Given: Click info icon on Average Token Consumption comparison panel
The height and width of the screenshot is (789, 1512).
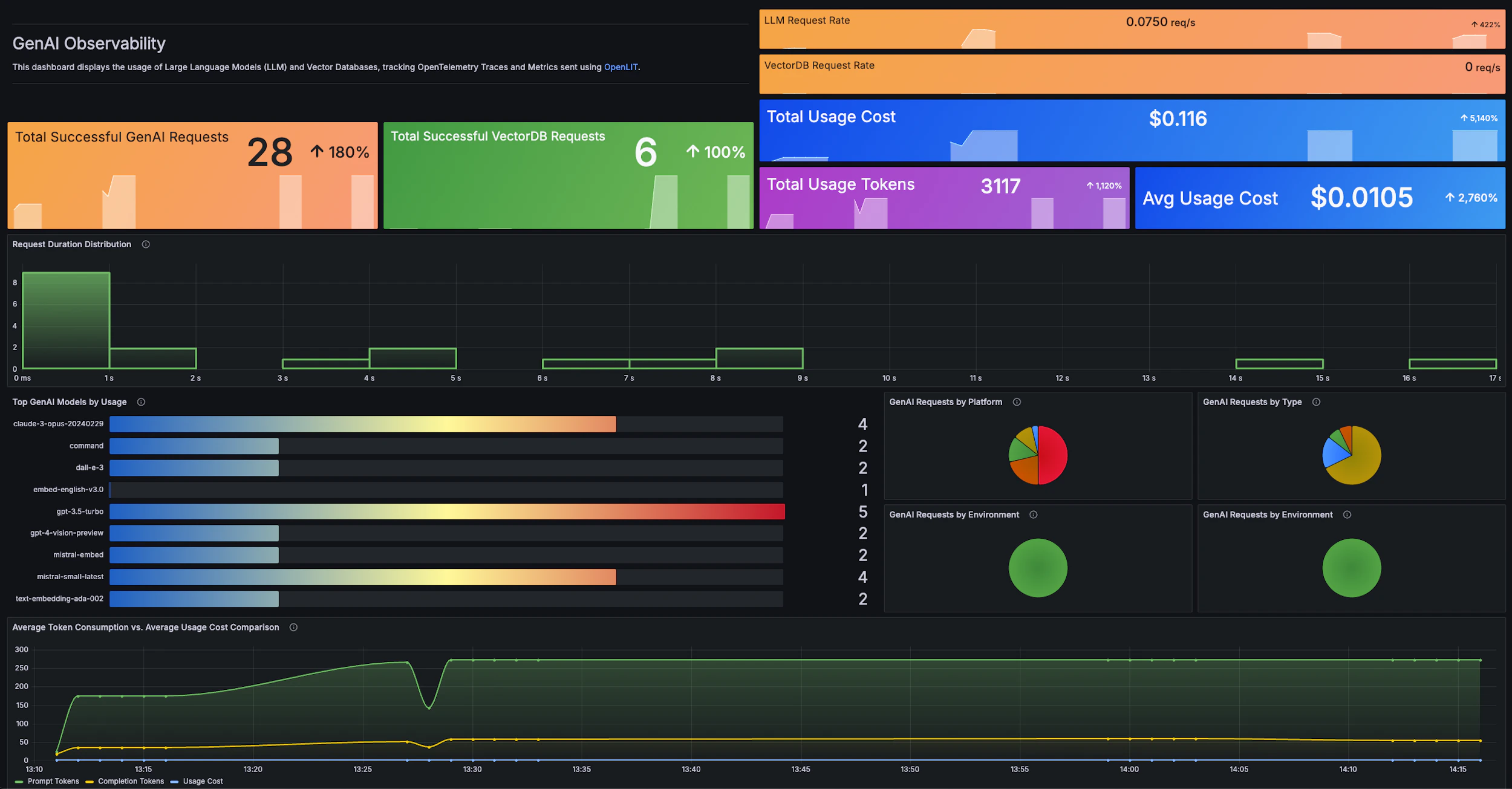Looking at the screenshot, I should click(294, 628).
